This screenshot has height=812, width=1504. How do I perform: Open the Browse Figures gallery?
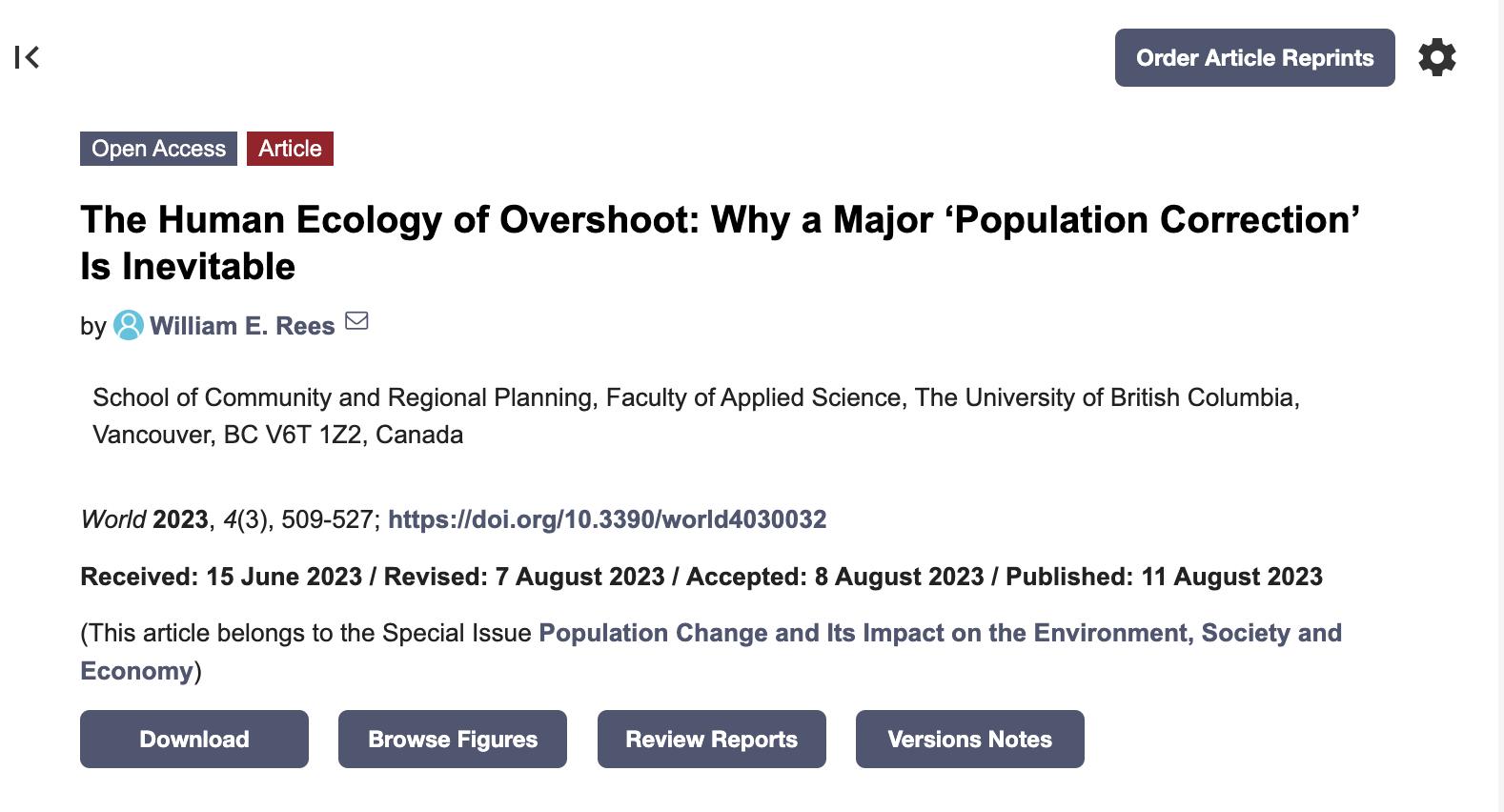(452, 739)
